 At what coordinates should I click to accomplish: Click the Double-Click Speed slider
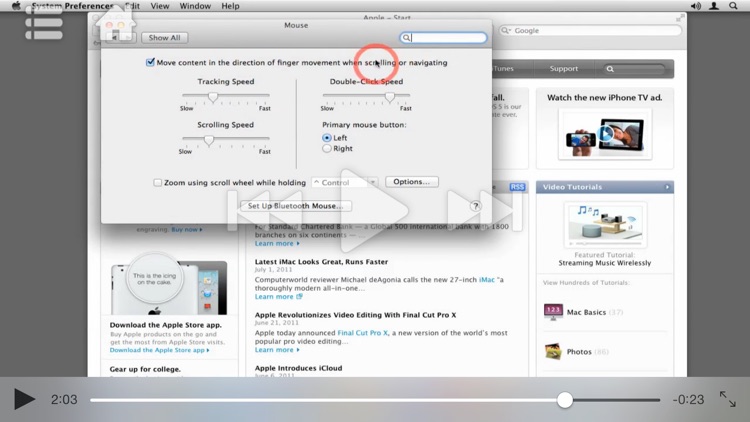point(366,97)
